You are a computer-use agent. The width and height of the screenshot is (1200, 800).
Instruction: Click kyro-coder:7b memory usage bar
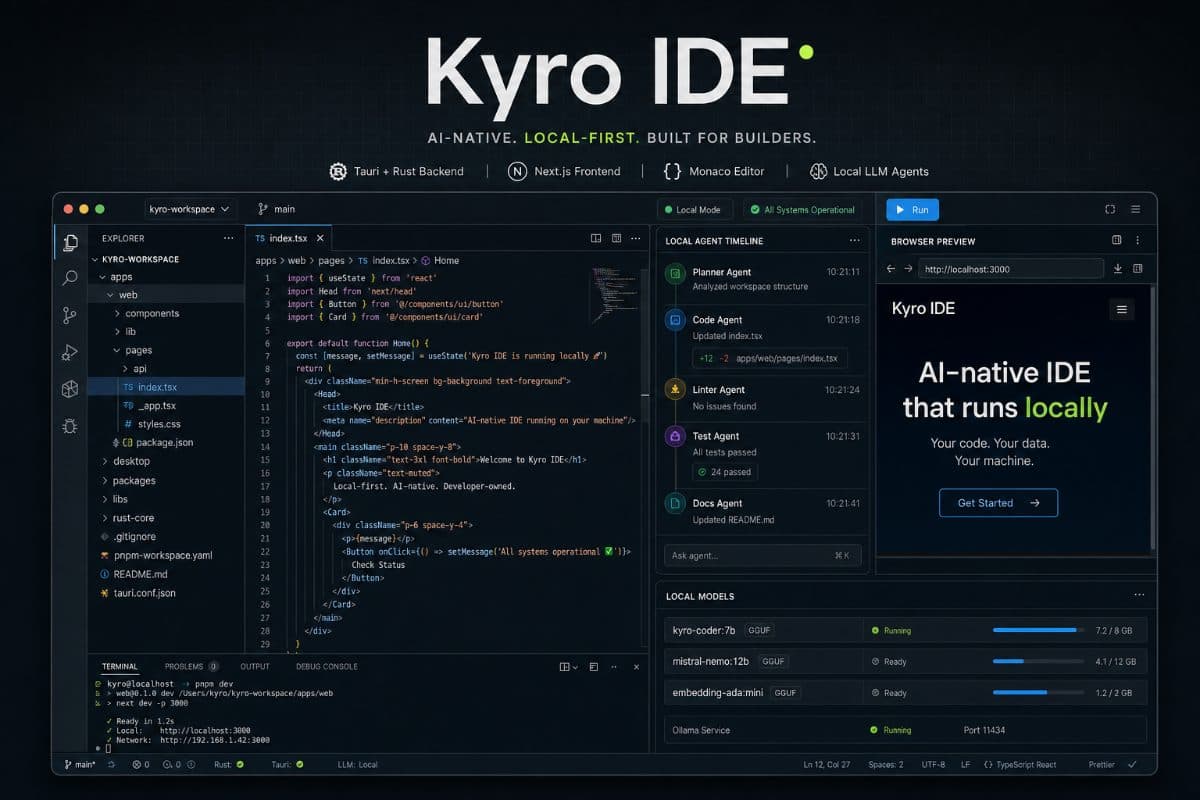click(1039, 631)
